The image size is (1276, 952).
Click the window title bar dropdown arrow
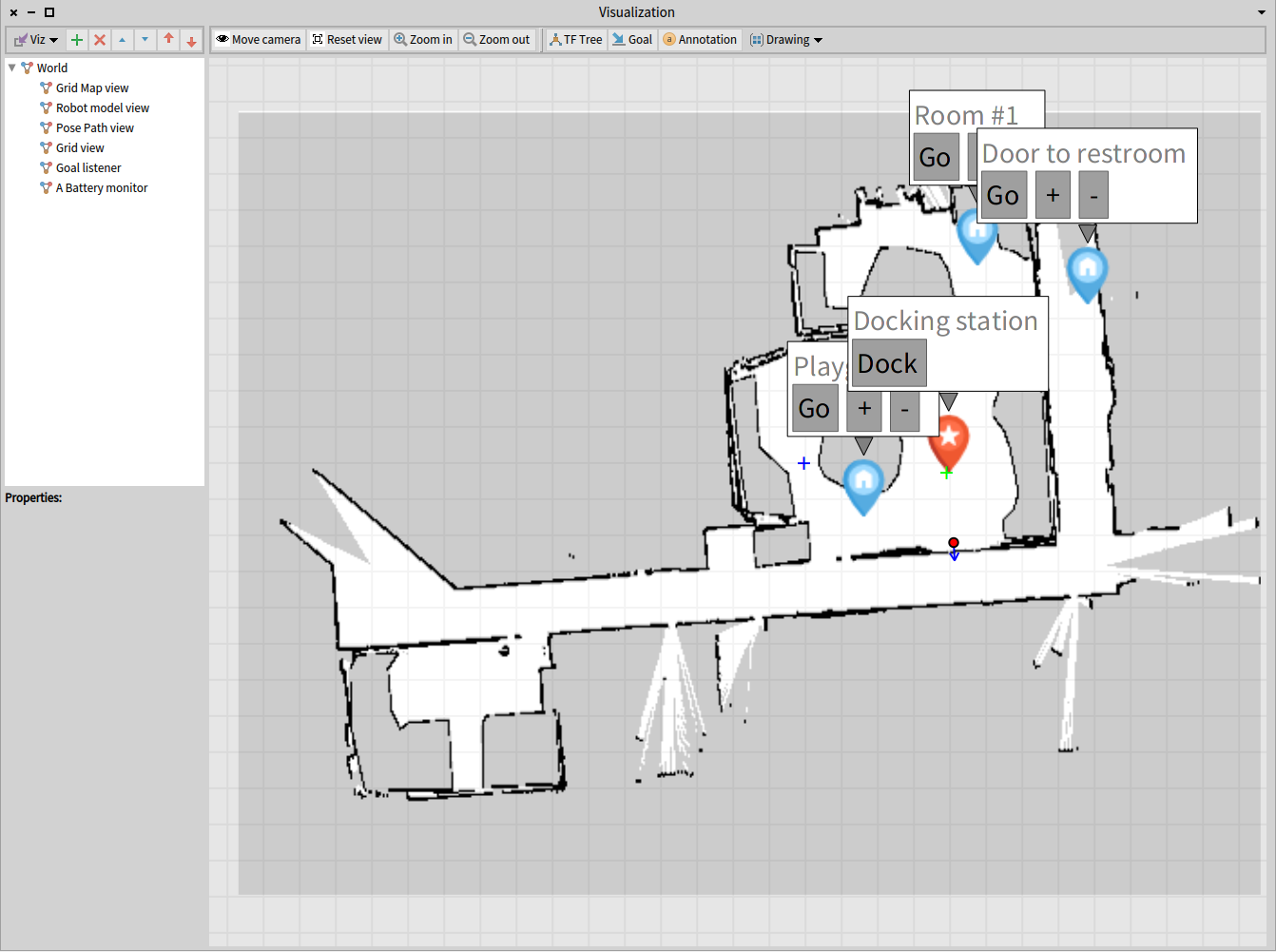1261,12
